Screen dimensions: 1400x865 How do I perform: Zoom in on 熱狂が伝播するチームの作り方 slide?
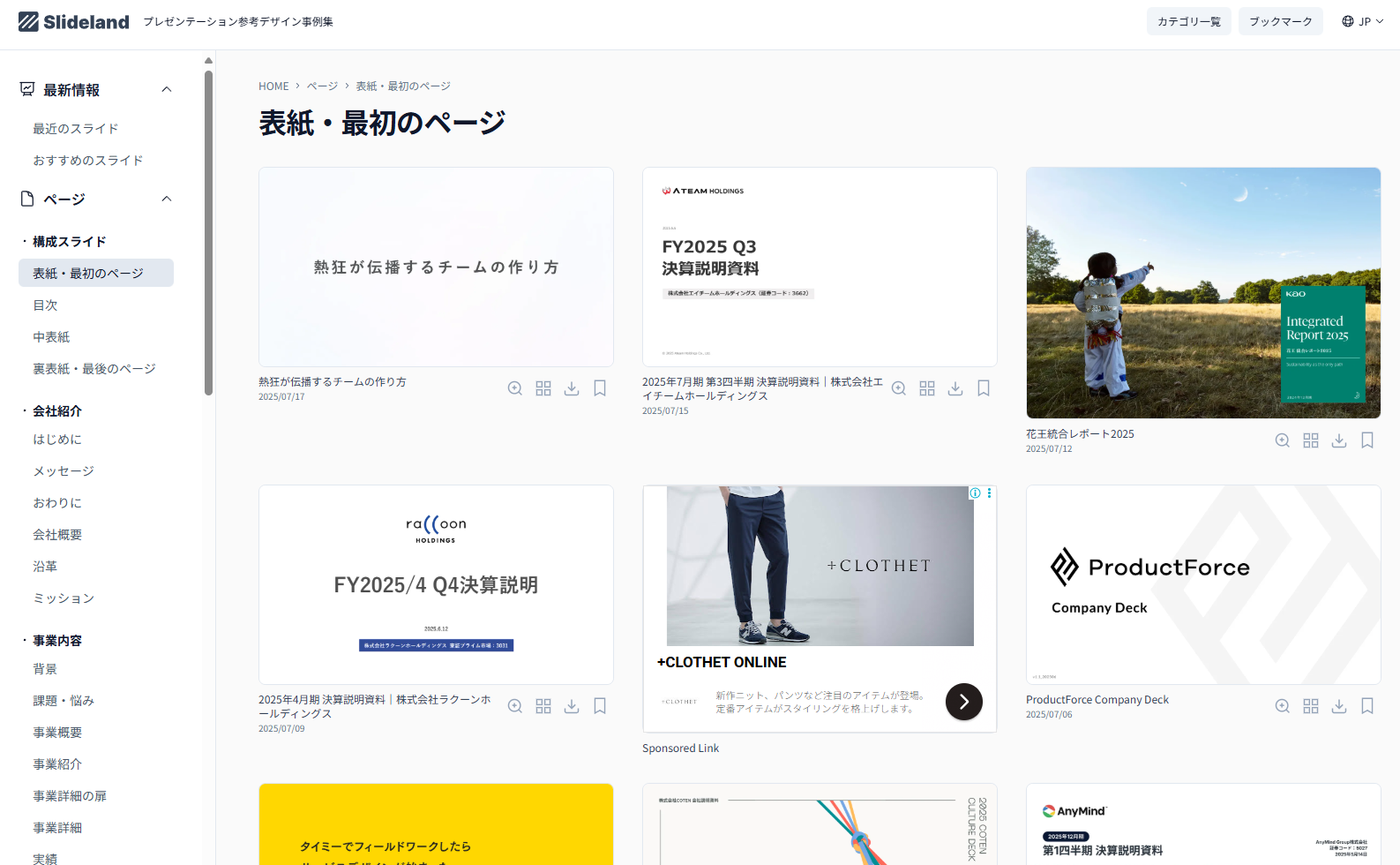point(515,388)
